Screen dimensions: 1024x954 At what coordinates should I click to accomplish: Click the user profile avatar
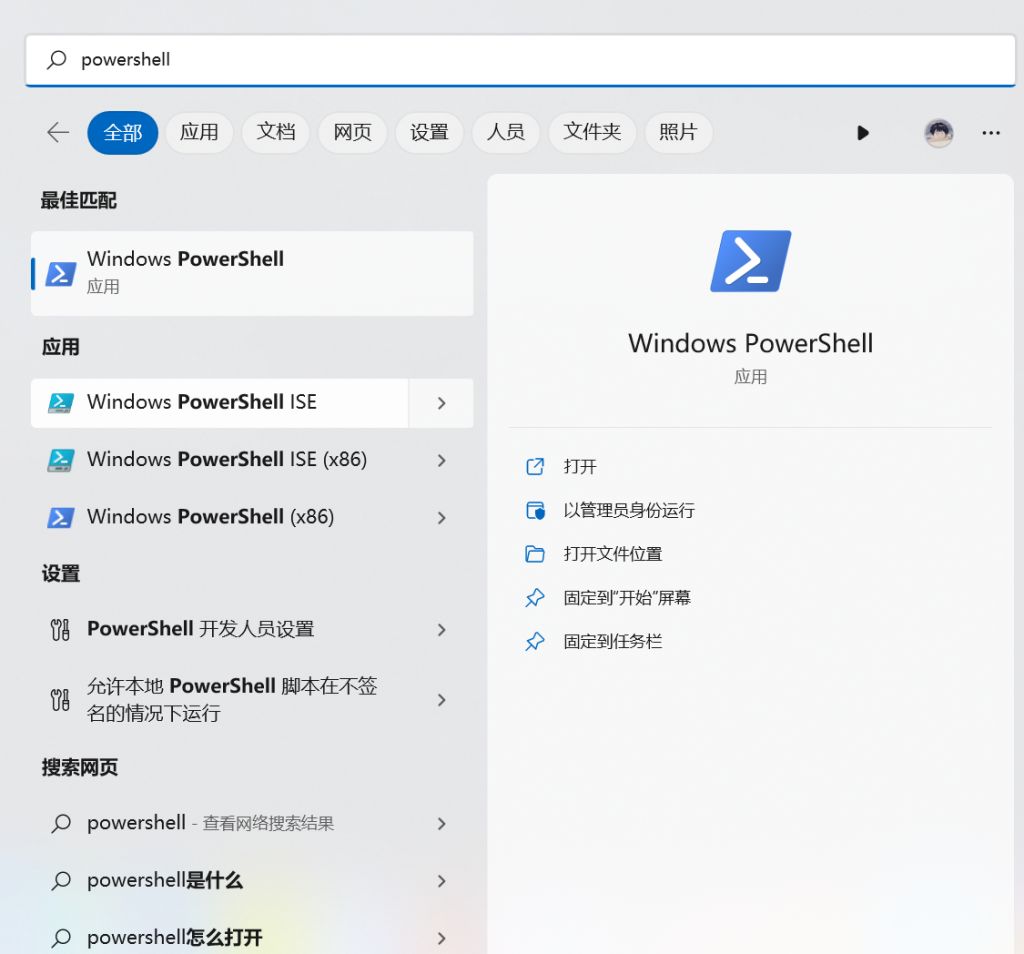point(938,133)
